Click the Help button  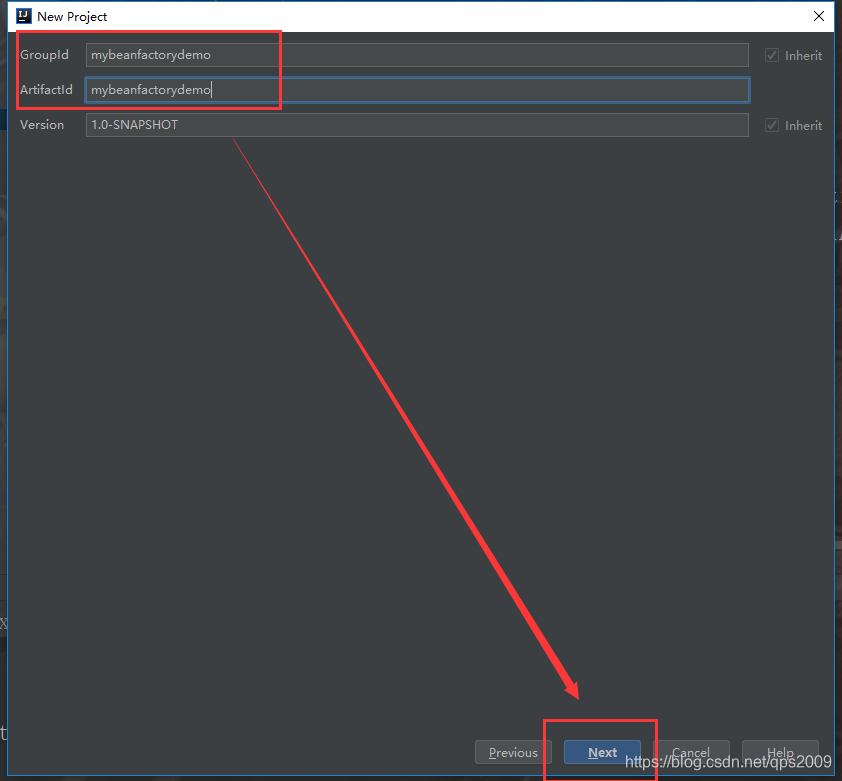point(780,752)
